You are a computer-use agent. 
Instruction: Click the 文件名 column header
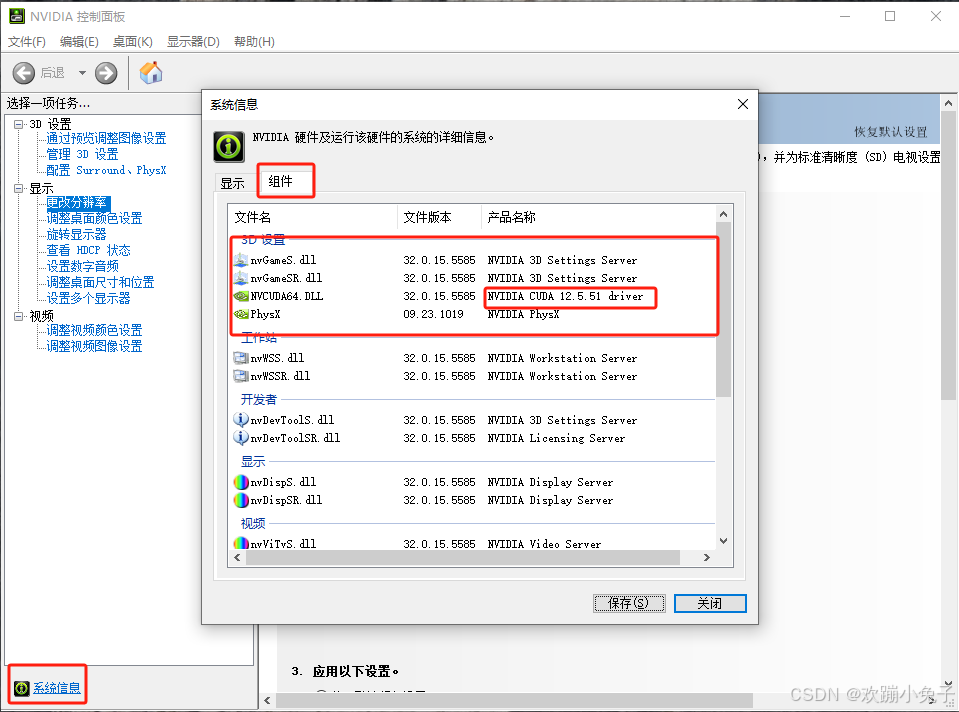[313, 217]
